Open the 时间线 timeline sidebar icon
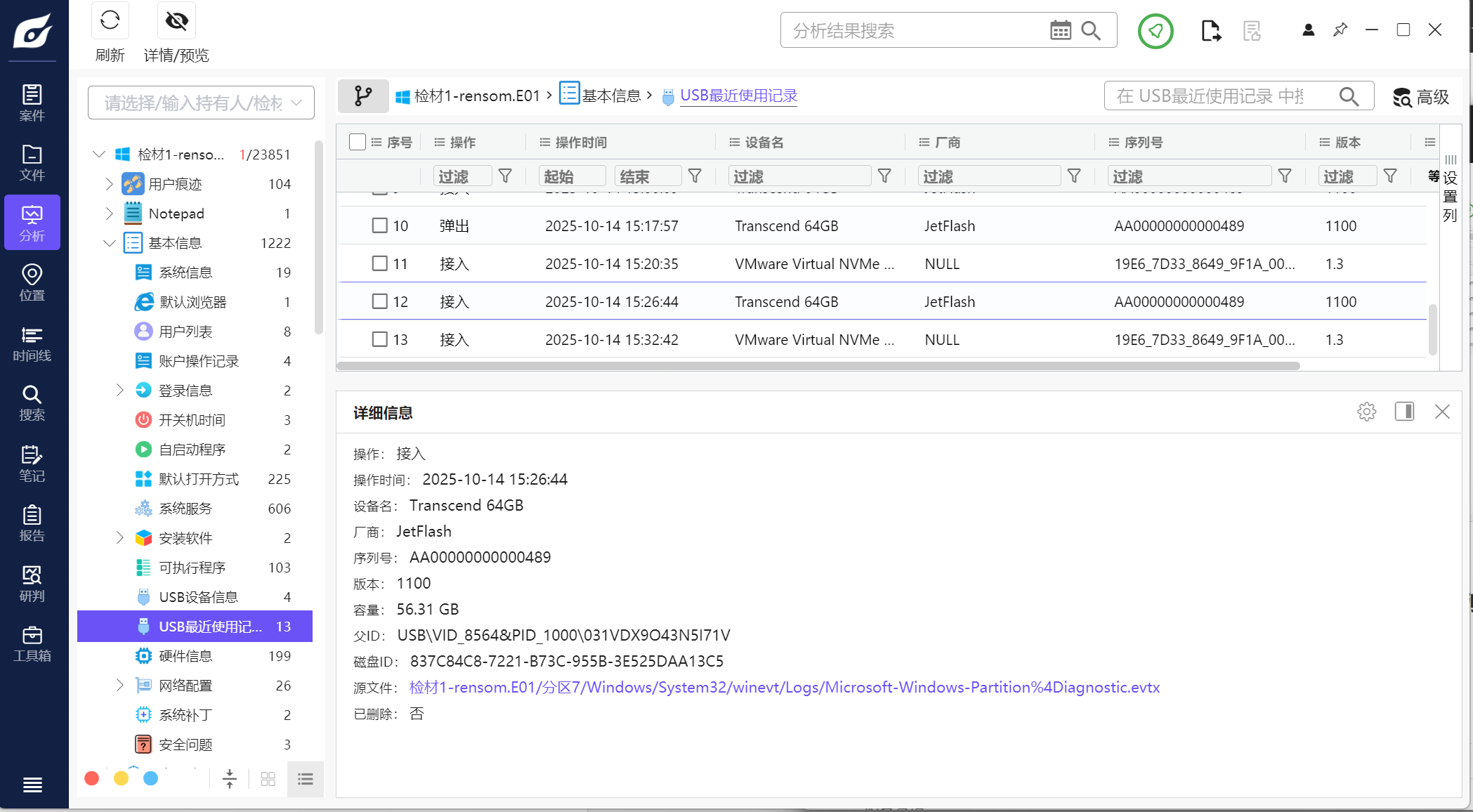1473x812 pixels. (x=32, y=343)
